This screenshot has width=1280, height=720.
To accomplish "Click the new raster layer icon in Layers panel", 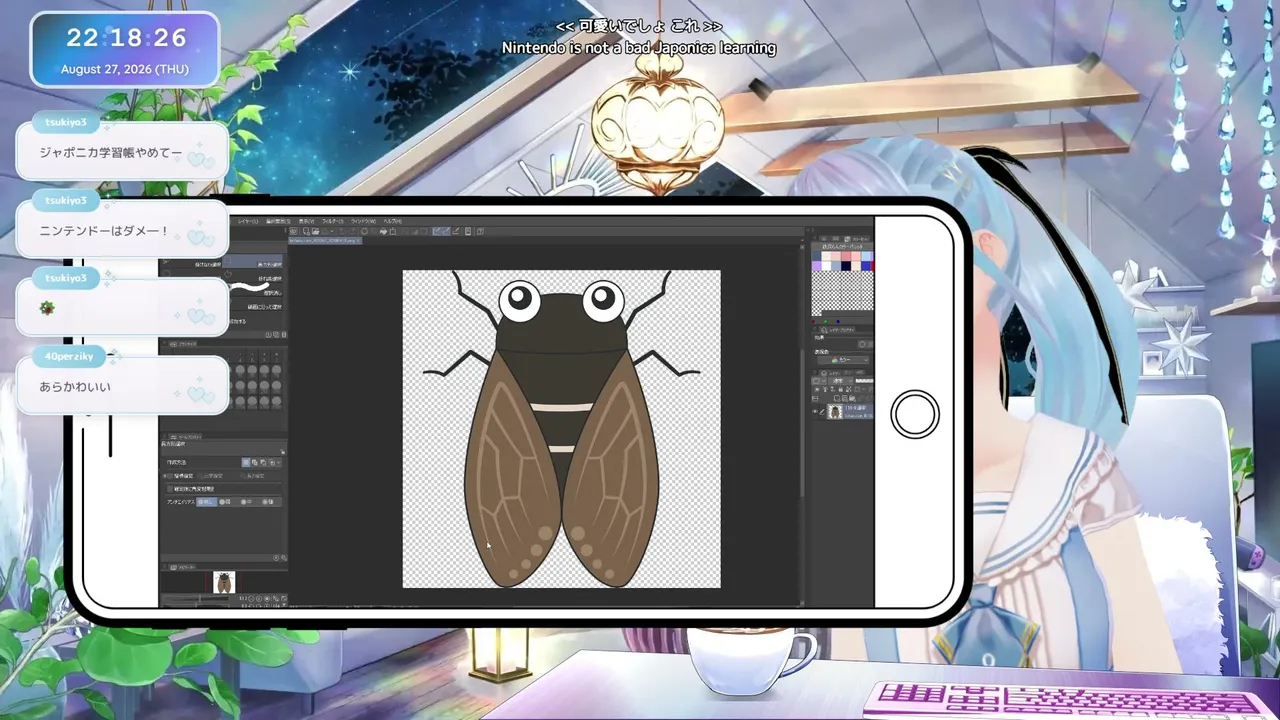I will click(x=837, y=398).
